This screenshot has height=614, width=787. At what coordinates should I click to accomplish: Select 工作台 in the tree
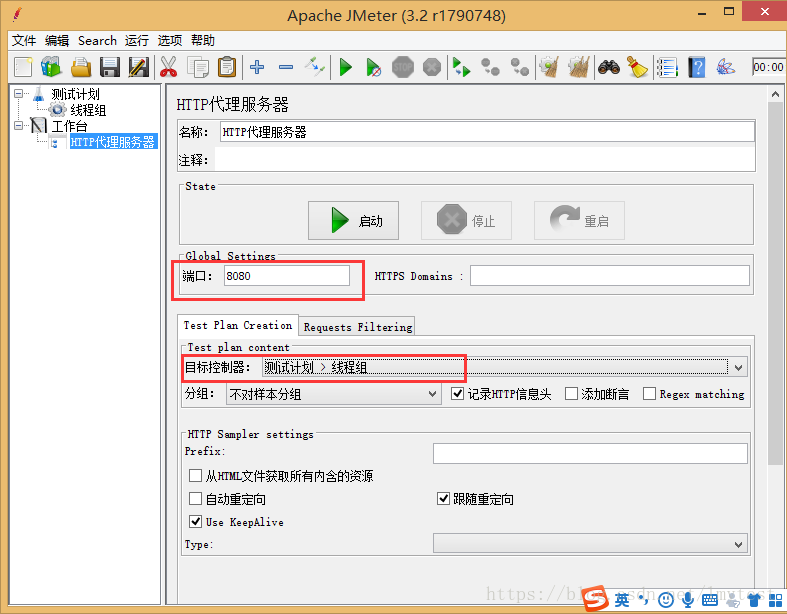coord(69,126)
